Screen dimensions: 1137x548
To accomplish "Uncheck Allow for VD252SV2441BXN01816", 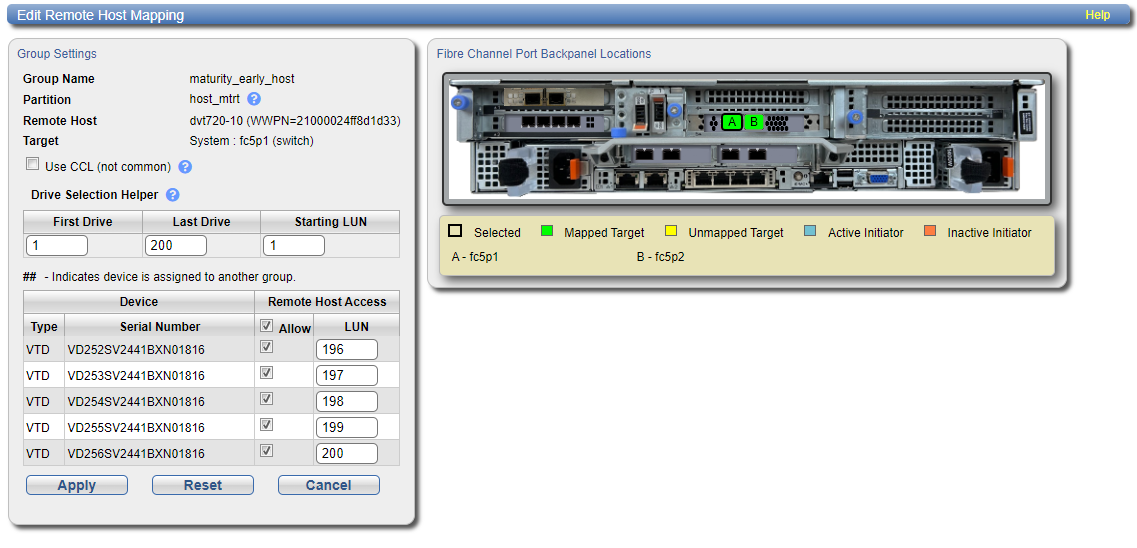I will pyautogui.click(x=266, y=347).
